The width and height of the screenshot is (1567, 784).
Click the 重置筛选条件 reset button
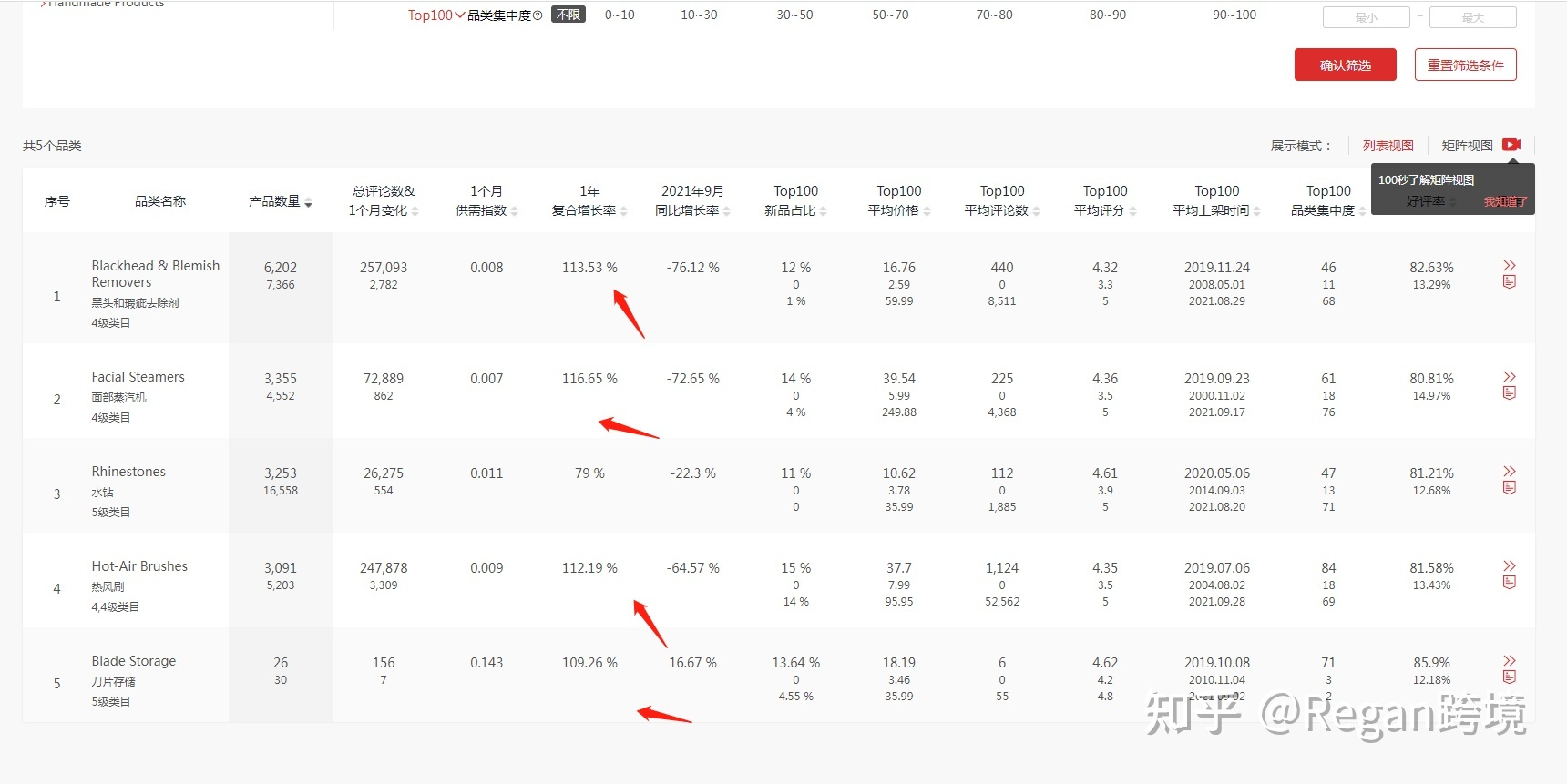pyautogui.click(x=1465, y=65)
